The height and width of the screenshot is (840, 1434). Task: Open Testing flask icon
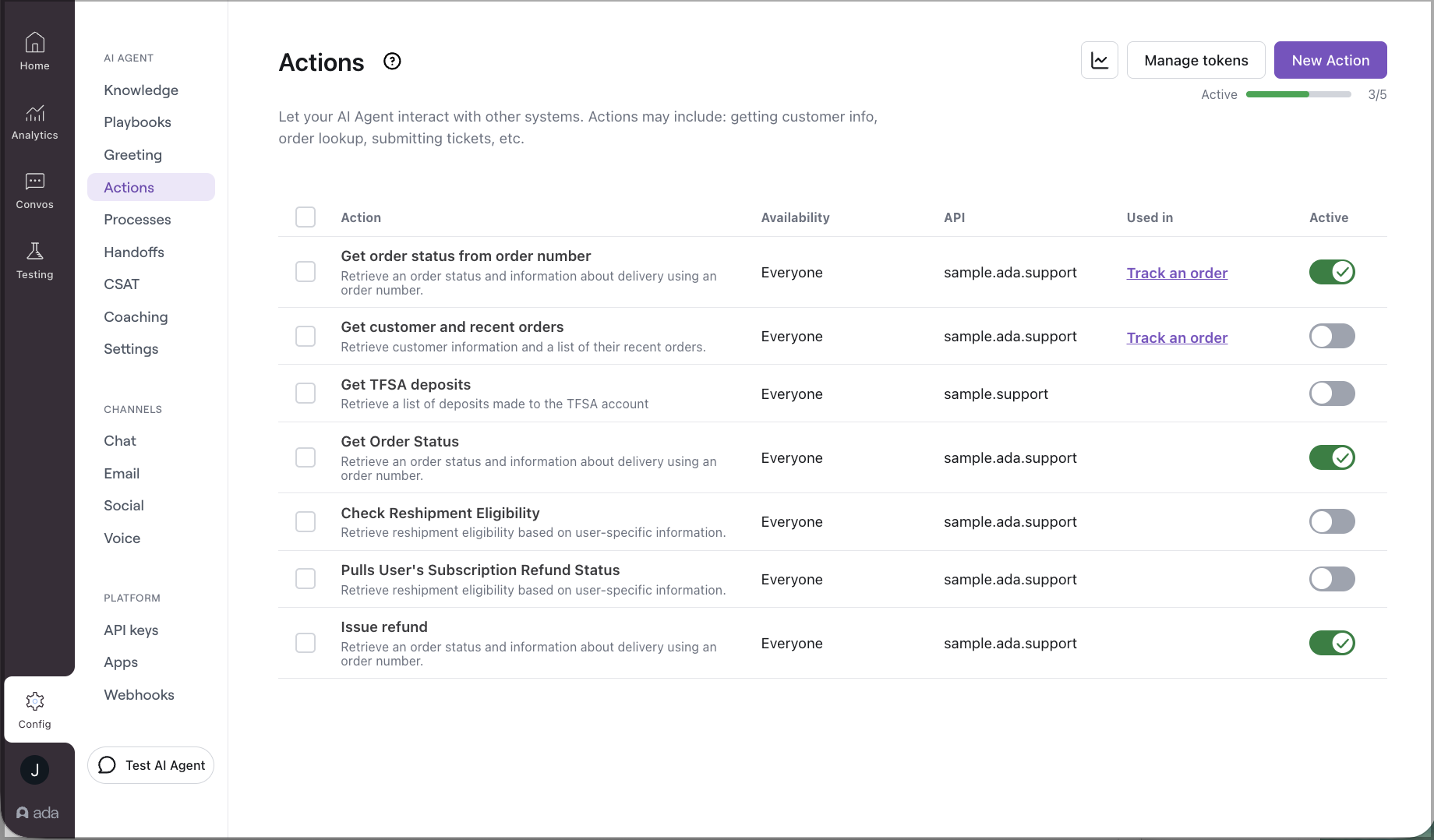[x=35, y=252]
